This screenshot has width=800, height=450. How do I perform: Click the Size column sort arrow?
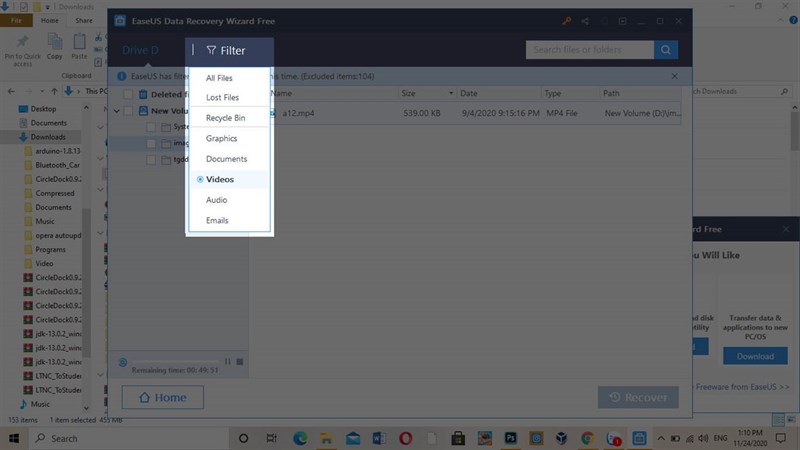[x=451, y=93]
